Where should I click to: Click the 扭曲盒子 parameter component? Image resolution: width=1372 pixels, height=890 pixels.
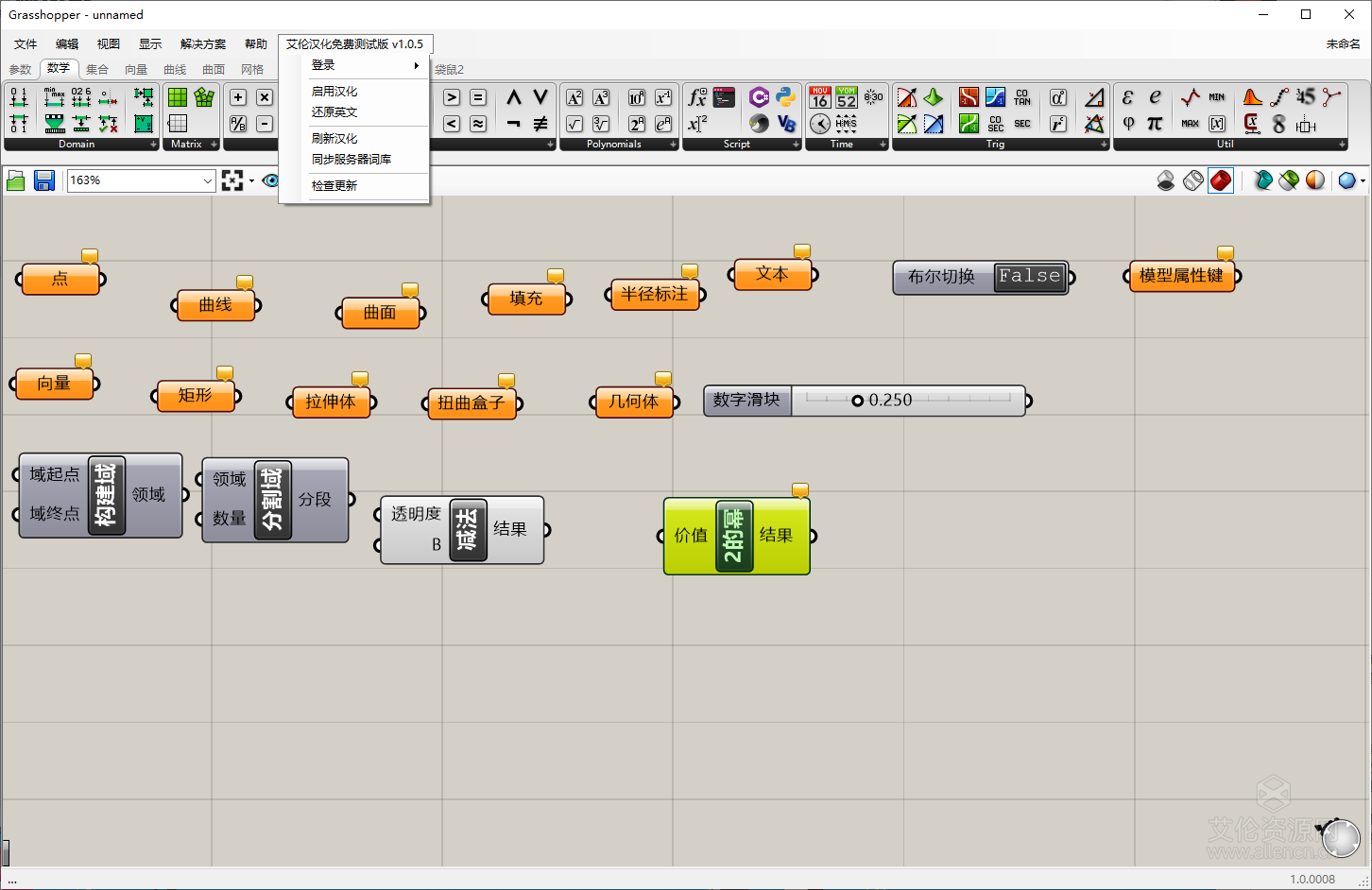click(472, 403)
